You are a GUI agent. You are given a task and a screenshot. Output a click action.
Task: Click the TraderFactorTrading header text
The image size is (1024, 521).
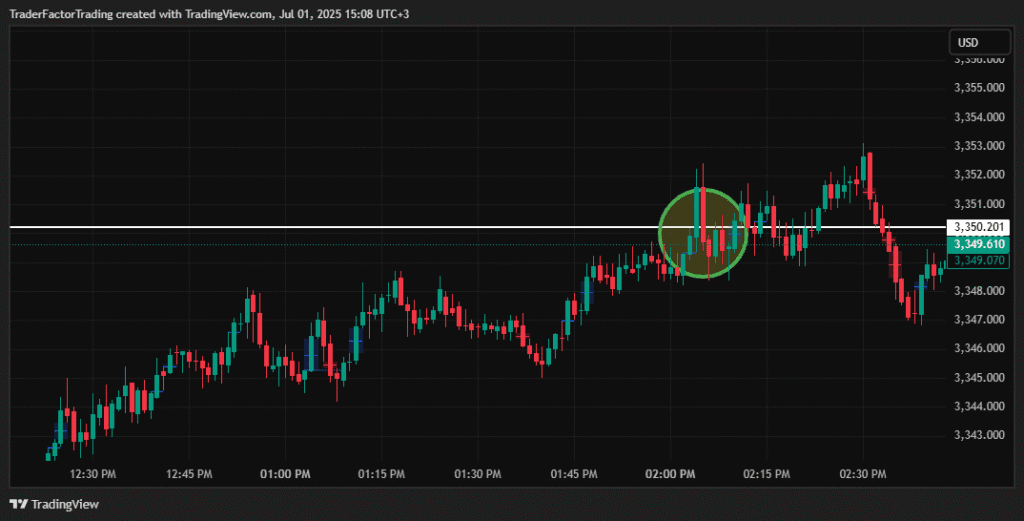coord(61,14)
